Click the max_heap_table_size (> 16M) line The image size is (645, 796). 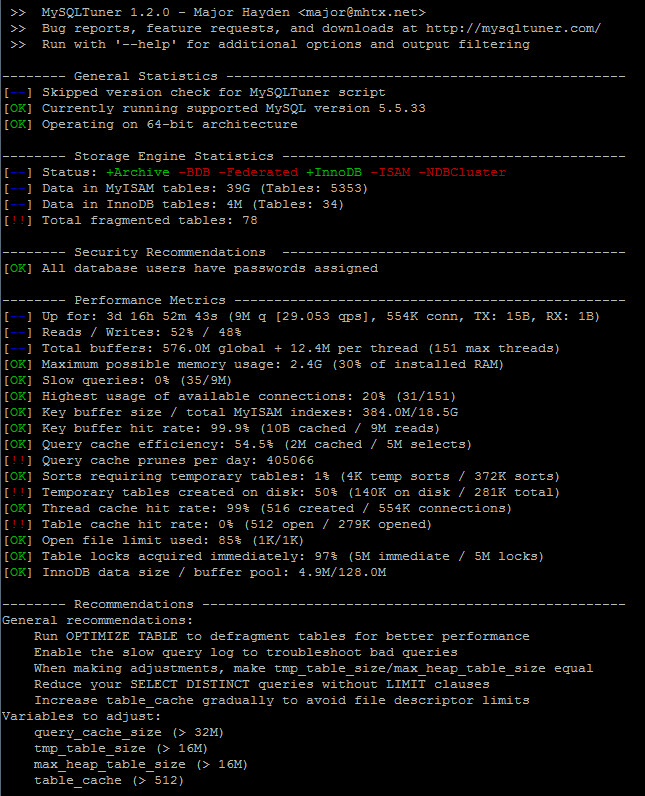141,765
